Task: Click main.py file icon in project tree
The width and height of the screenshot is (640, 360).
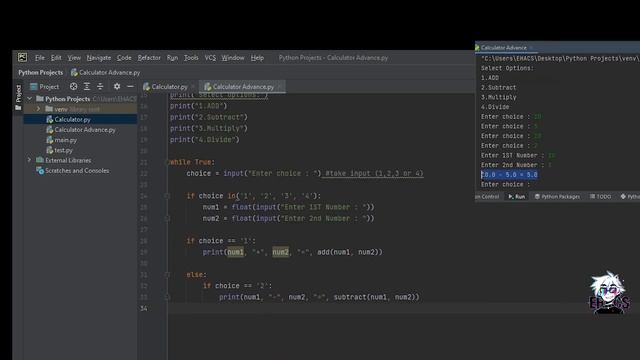Action: (50, 140)
